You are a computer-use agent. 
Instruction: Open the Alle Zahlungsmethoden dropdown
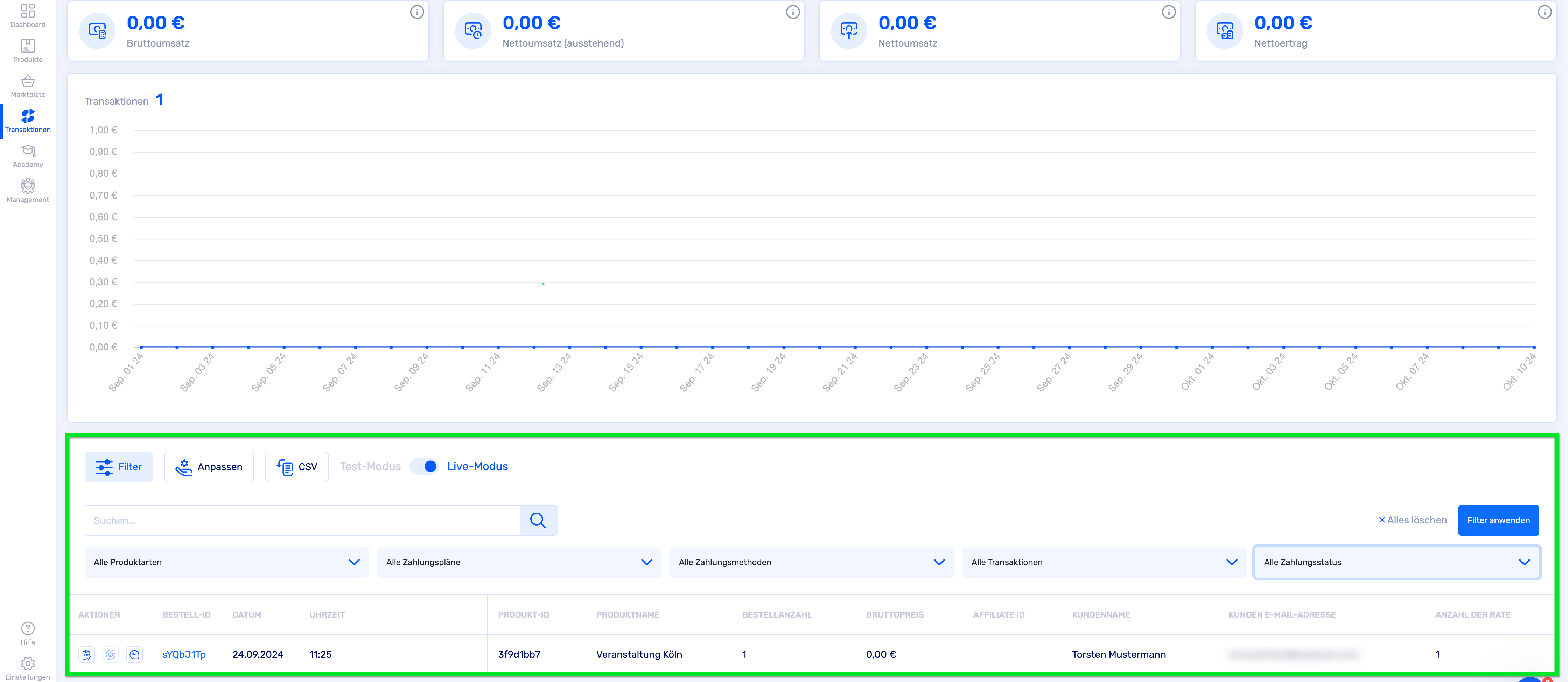point(811,562)
